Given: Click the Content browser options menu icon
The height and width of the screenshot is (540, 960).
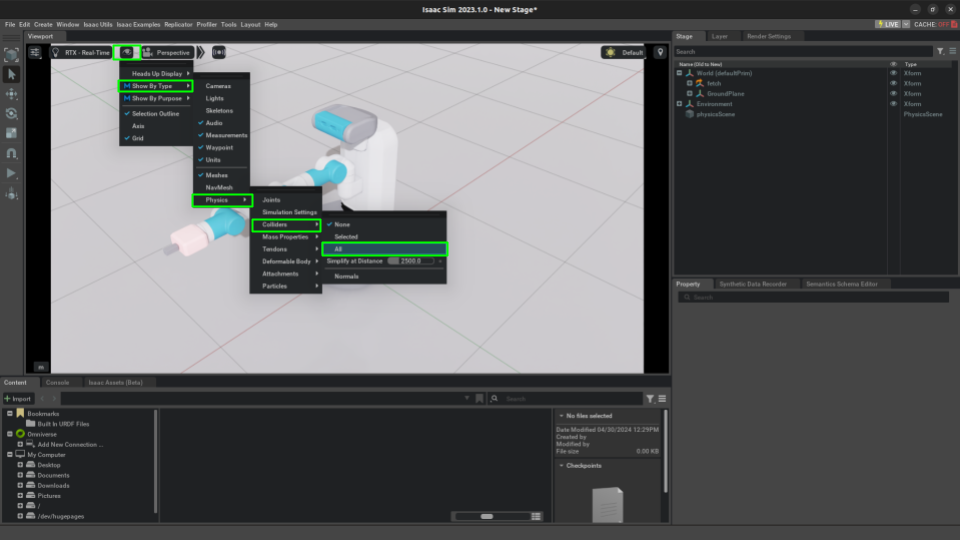Looking at the screenshot, I should click(x=662, y=399).
